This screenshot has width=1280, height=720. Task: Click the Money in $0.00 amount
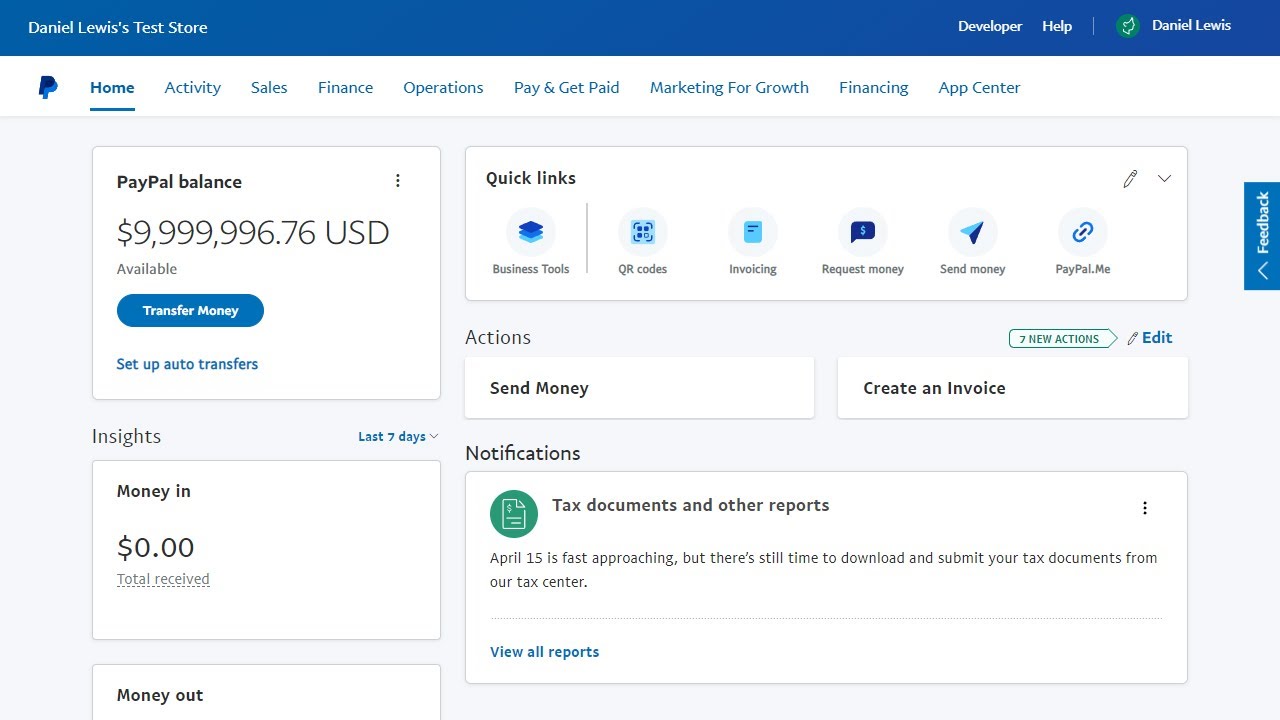point(155,547)
